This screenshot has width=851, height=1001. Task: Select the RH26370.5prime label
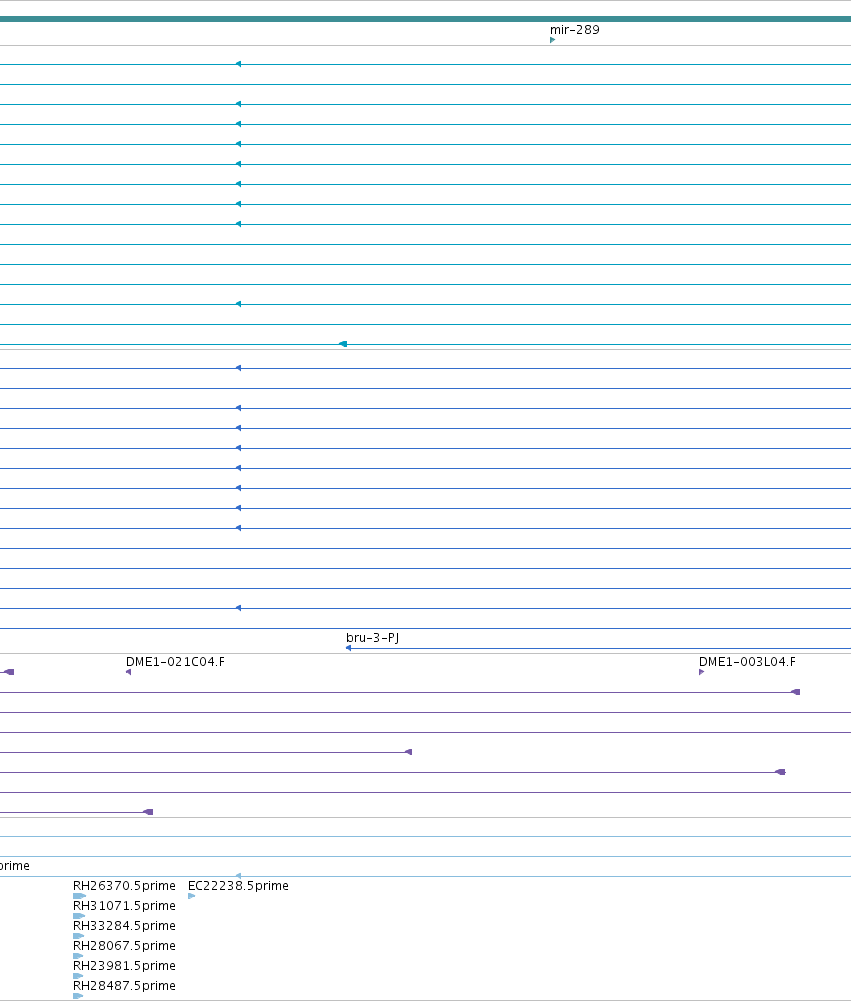(124, 885)
